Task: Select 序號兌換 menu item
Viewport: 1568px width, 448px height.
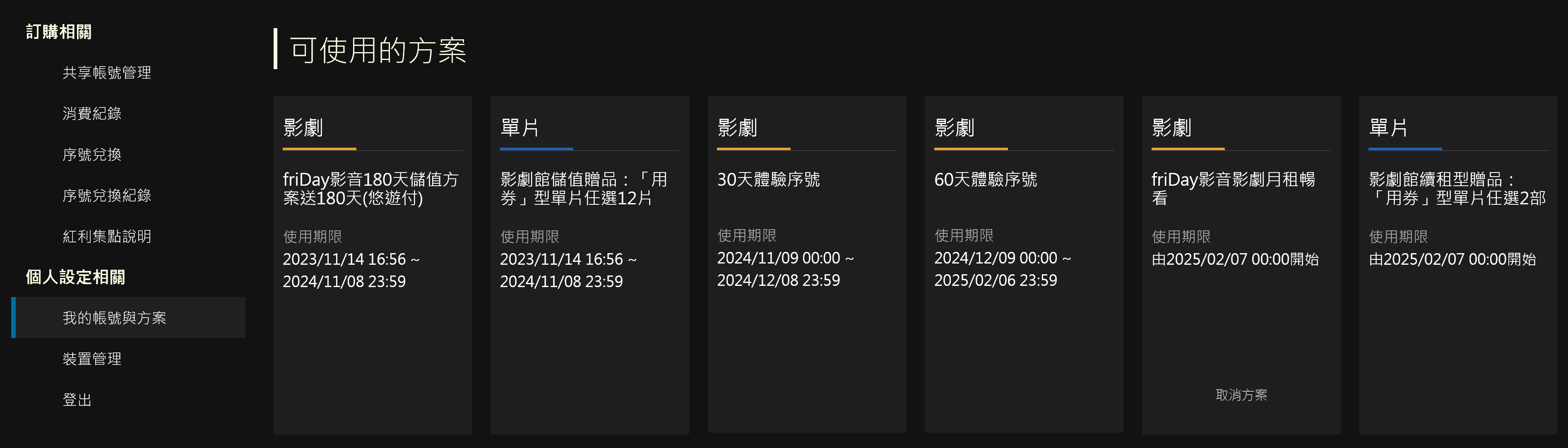Action: 92,155
